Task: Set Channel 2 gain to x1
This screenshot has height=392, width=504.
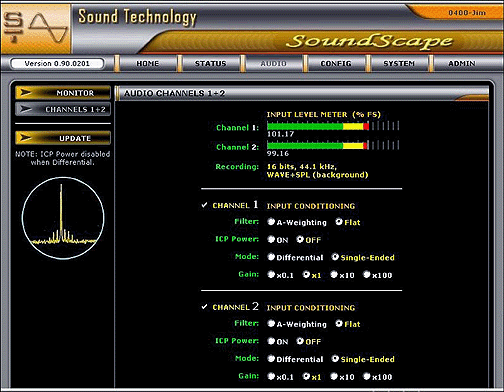Action: coord(306,376)
